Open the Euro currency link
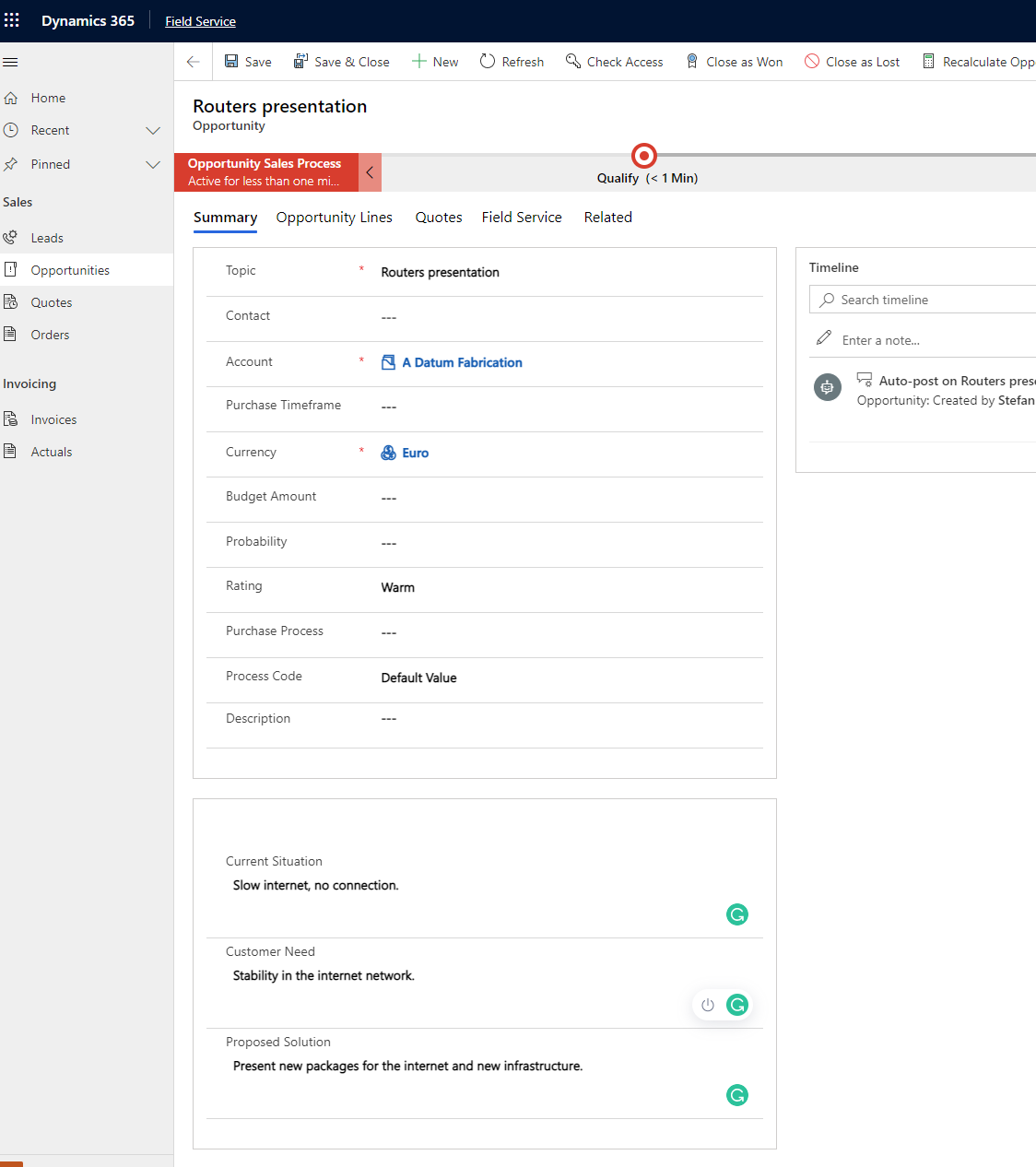Image resolution: width=1036 pixels, height=1167 pixels. pyautogui.click(x=416, y=453)
